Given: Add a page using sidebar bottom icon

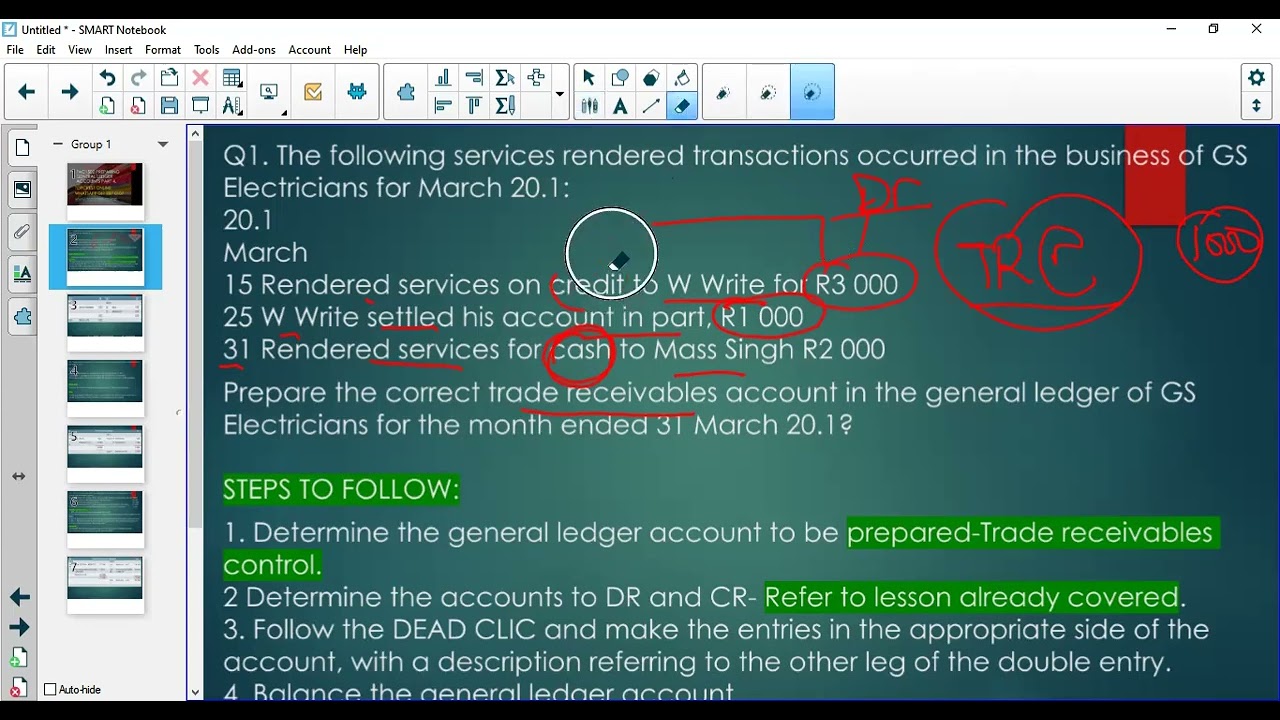Looking at the screenshot, I should point(19,658).
